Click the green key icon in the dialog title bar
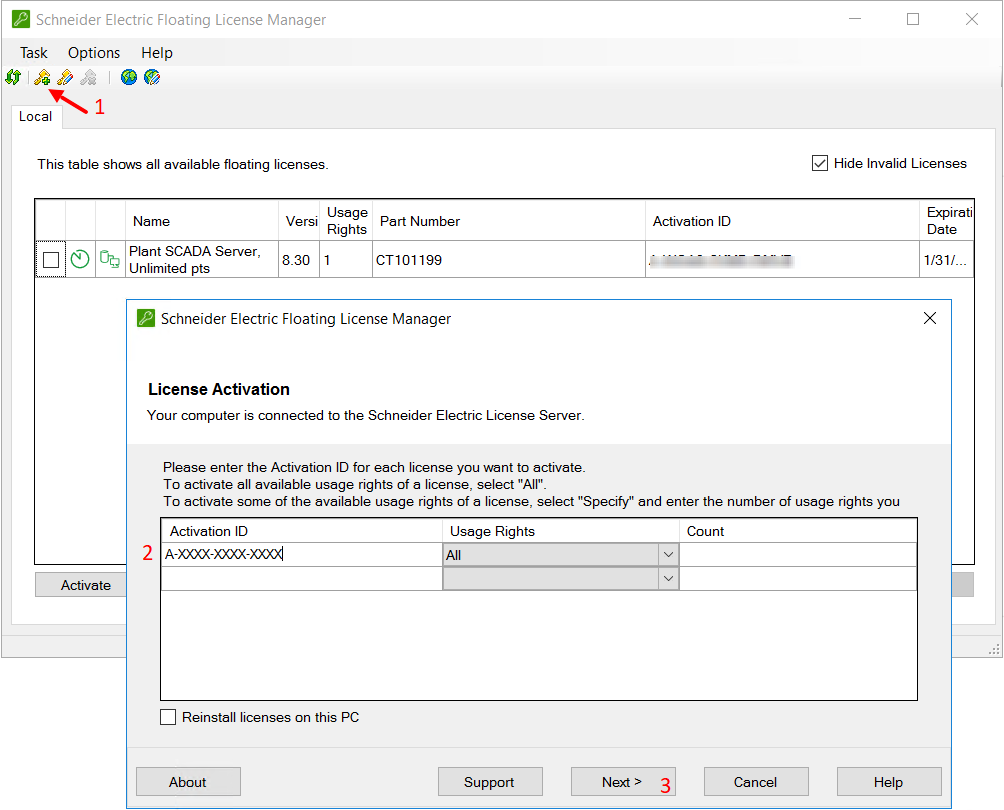 pyautogui.click(x=146, y=318)
